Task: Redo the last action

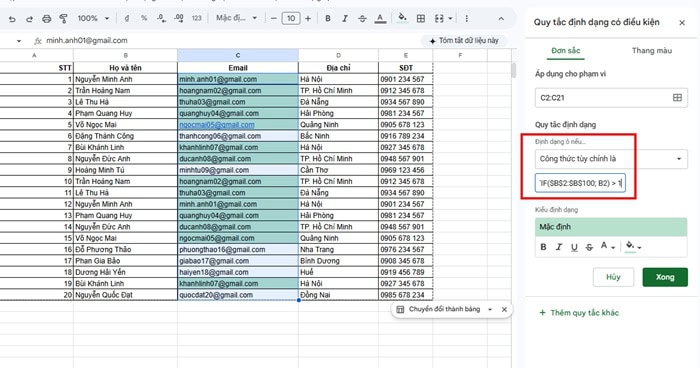Action: click(x=29, y=19)
